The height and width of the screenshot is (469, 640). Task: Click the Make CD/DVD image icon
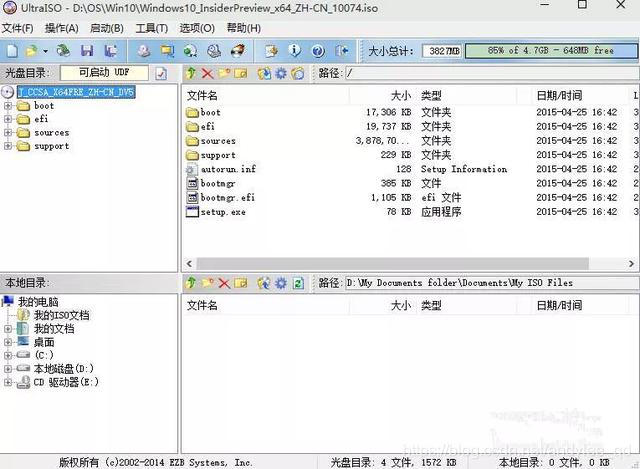[143, 51]
